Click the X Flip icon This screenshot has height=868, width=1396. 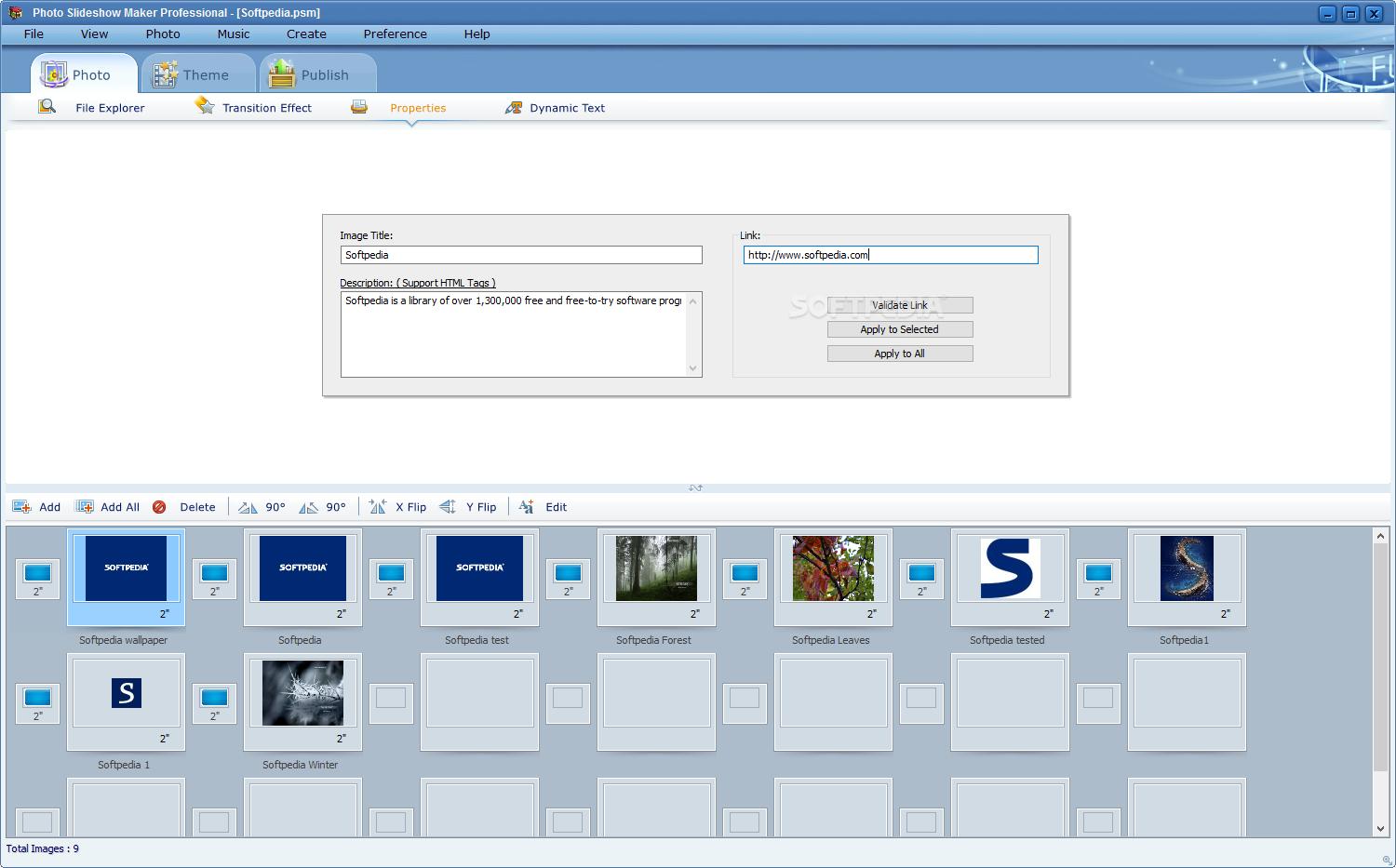coord(378,506)
